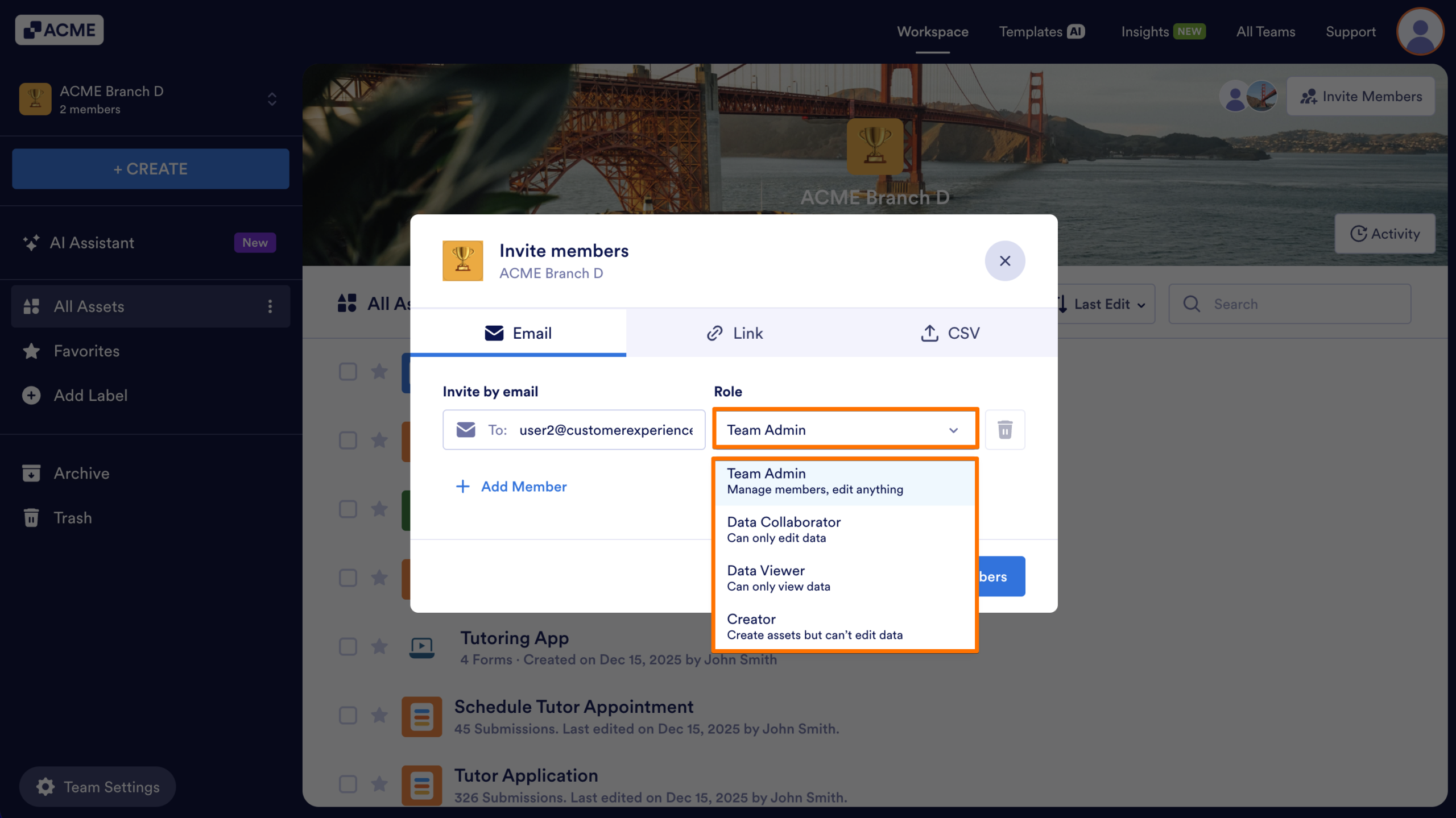Delete the email invite row with trash icon

coord(1004,430)
